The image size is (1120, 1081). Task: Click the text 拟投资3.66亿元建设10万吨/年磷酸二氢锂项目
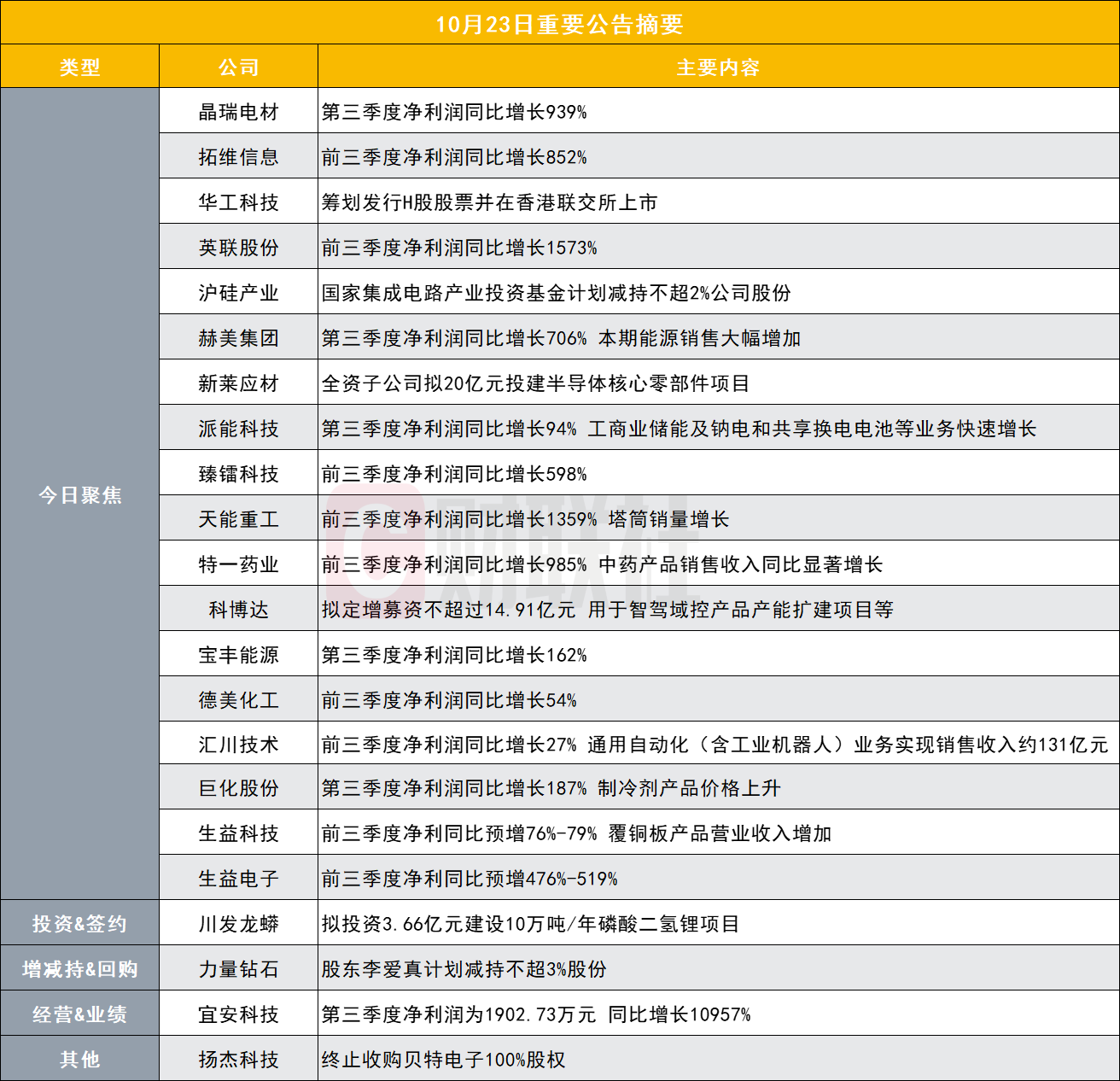point(531,924)
